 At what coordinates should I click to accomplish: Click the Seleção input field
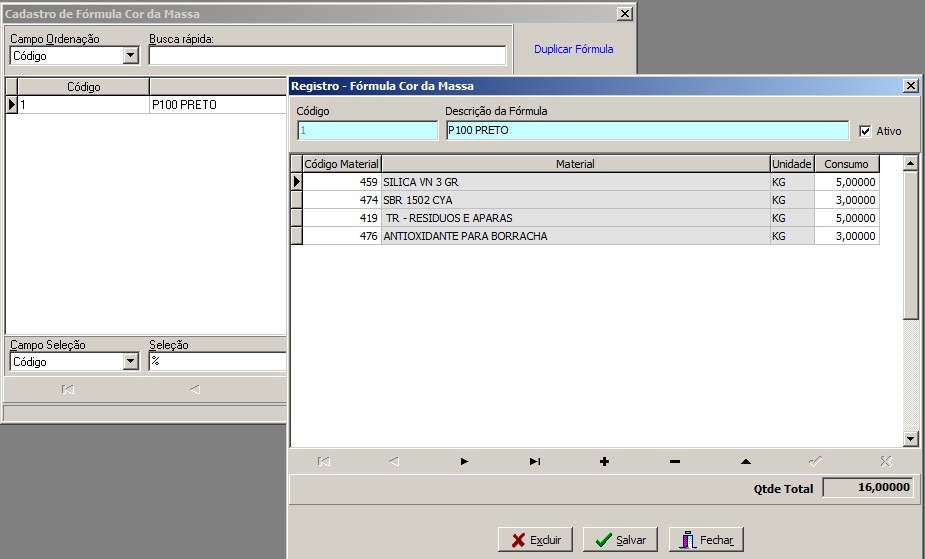[x=218, y=361]
